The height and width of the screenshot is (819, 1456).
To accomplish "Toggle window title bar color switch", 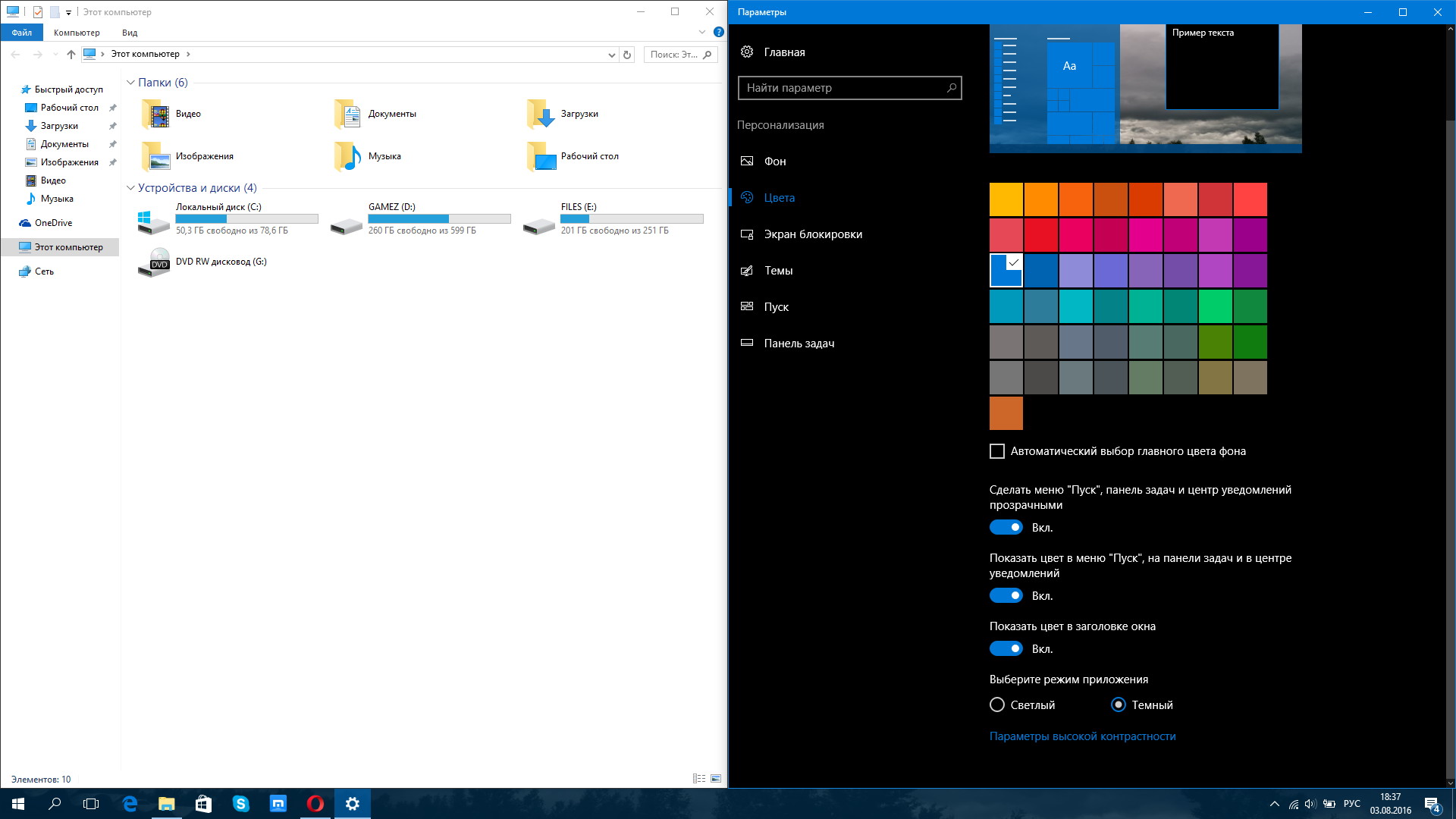I will tap(1006, 649).
